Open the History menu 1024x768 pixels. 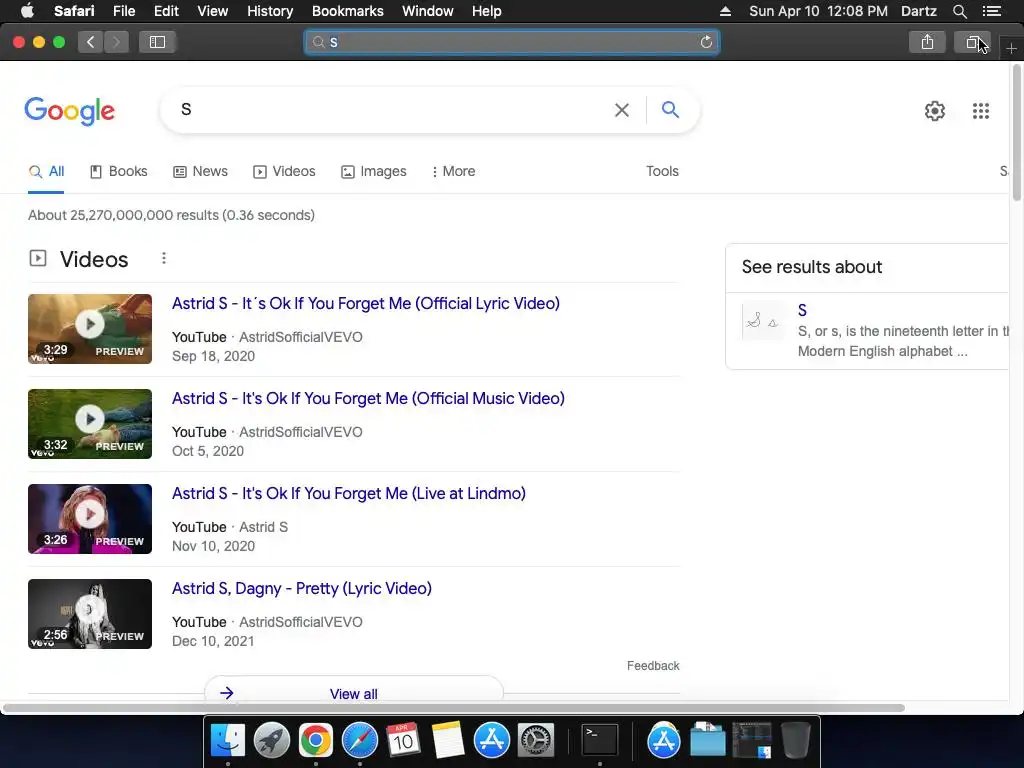click(270, 11)
